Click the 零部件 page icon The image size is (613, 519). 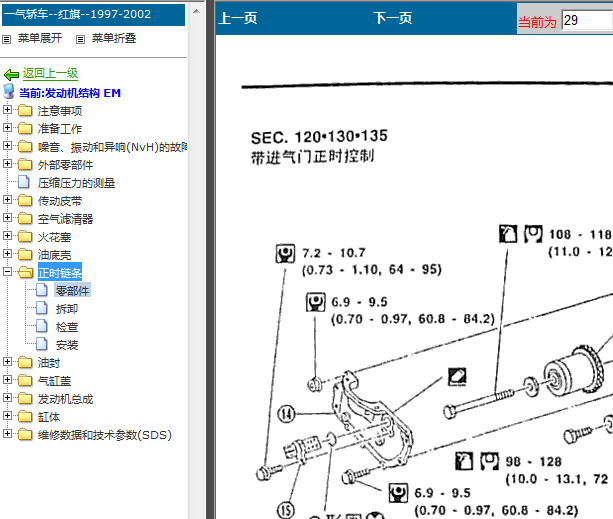(x=42, y=290)
